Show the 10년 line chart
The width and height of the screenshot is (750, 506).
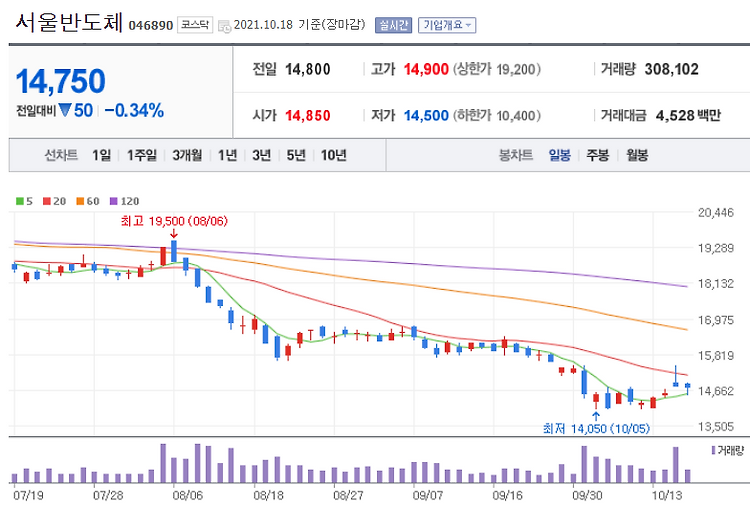pos(333,155)
